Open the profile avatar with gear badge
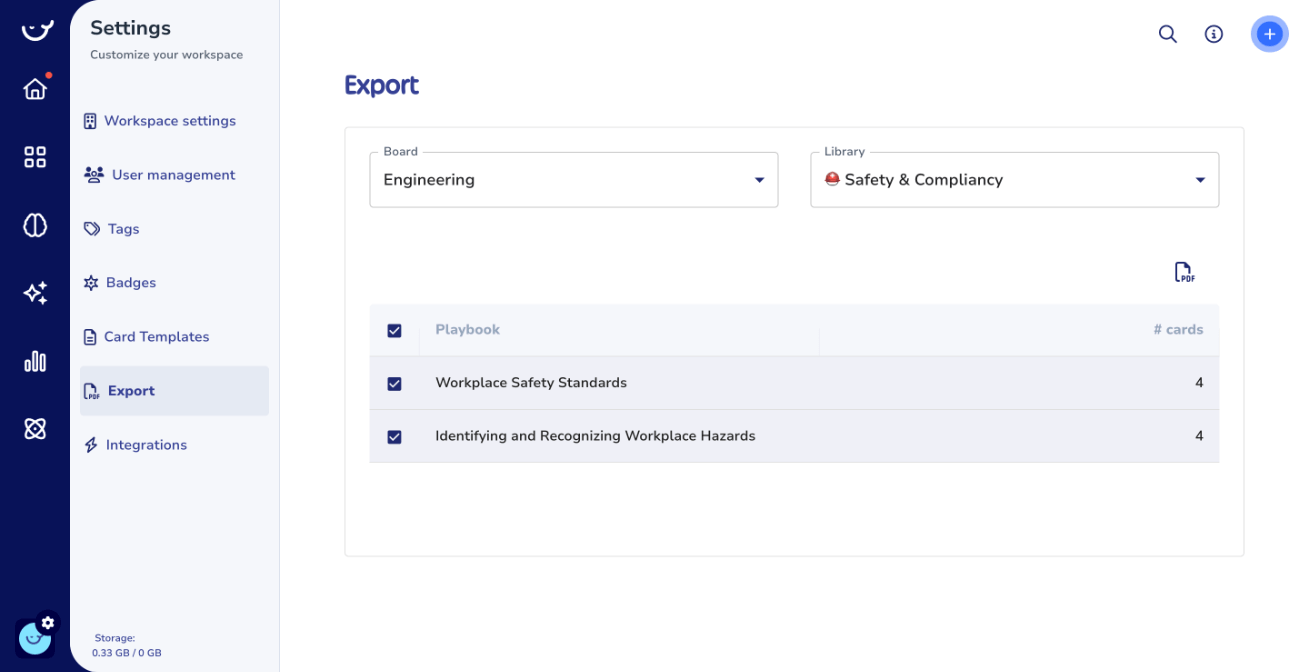Screen dimensions: 1309x672 click(36, 636)
